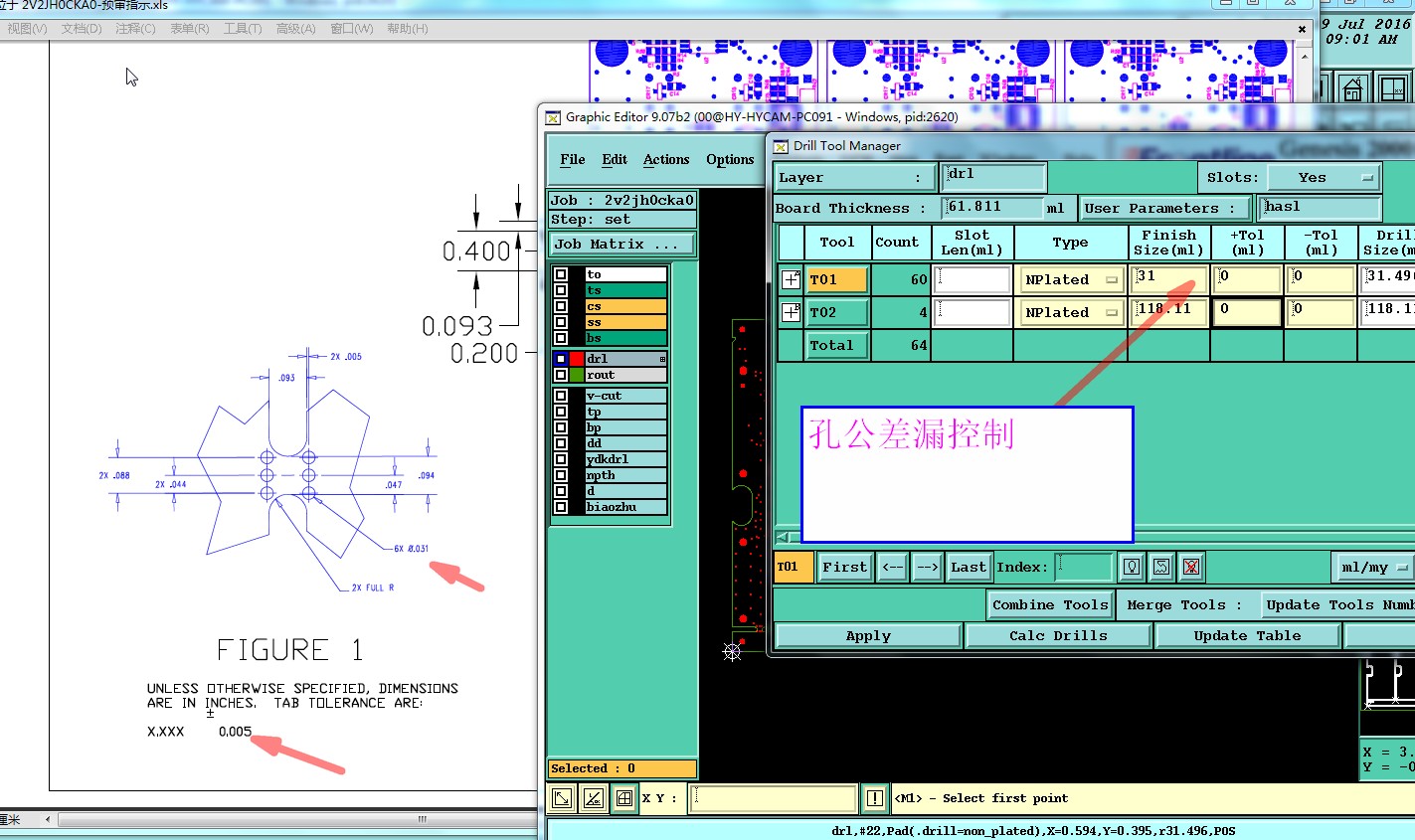Toggle visibility checkbox for layer bs
This screenshot has width=1415, height=840.
pos(561,338)
